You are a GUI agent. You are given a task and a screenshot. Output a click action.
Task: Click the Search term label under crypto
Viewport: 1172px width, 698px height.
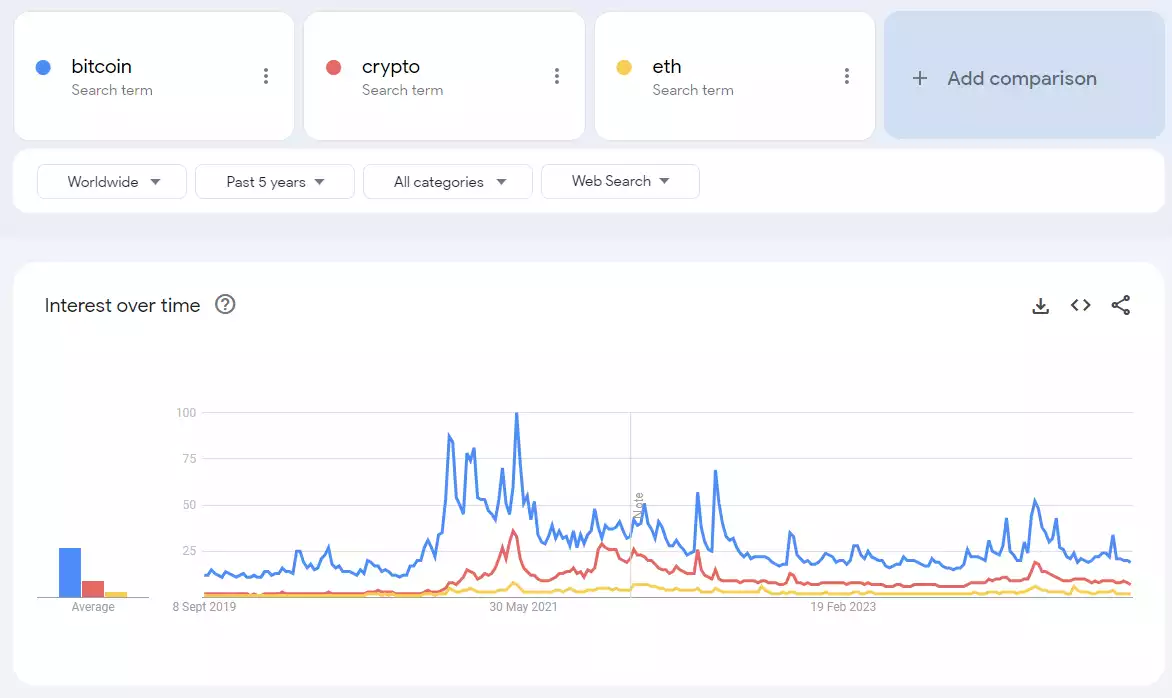click(x=403, y=90)
